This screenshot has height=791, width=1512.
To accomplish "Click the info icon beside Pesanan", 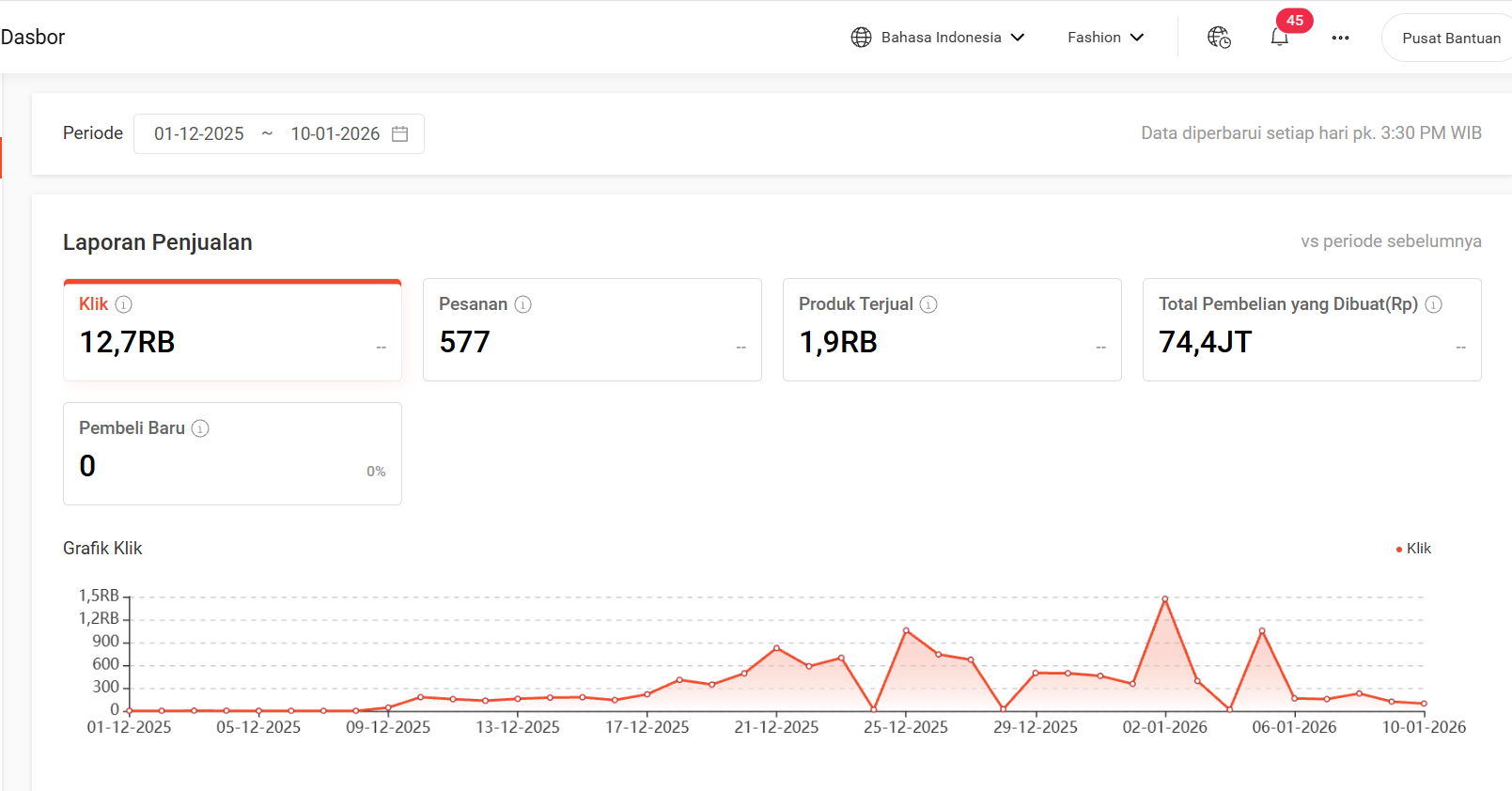I will pos(523,304).
